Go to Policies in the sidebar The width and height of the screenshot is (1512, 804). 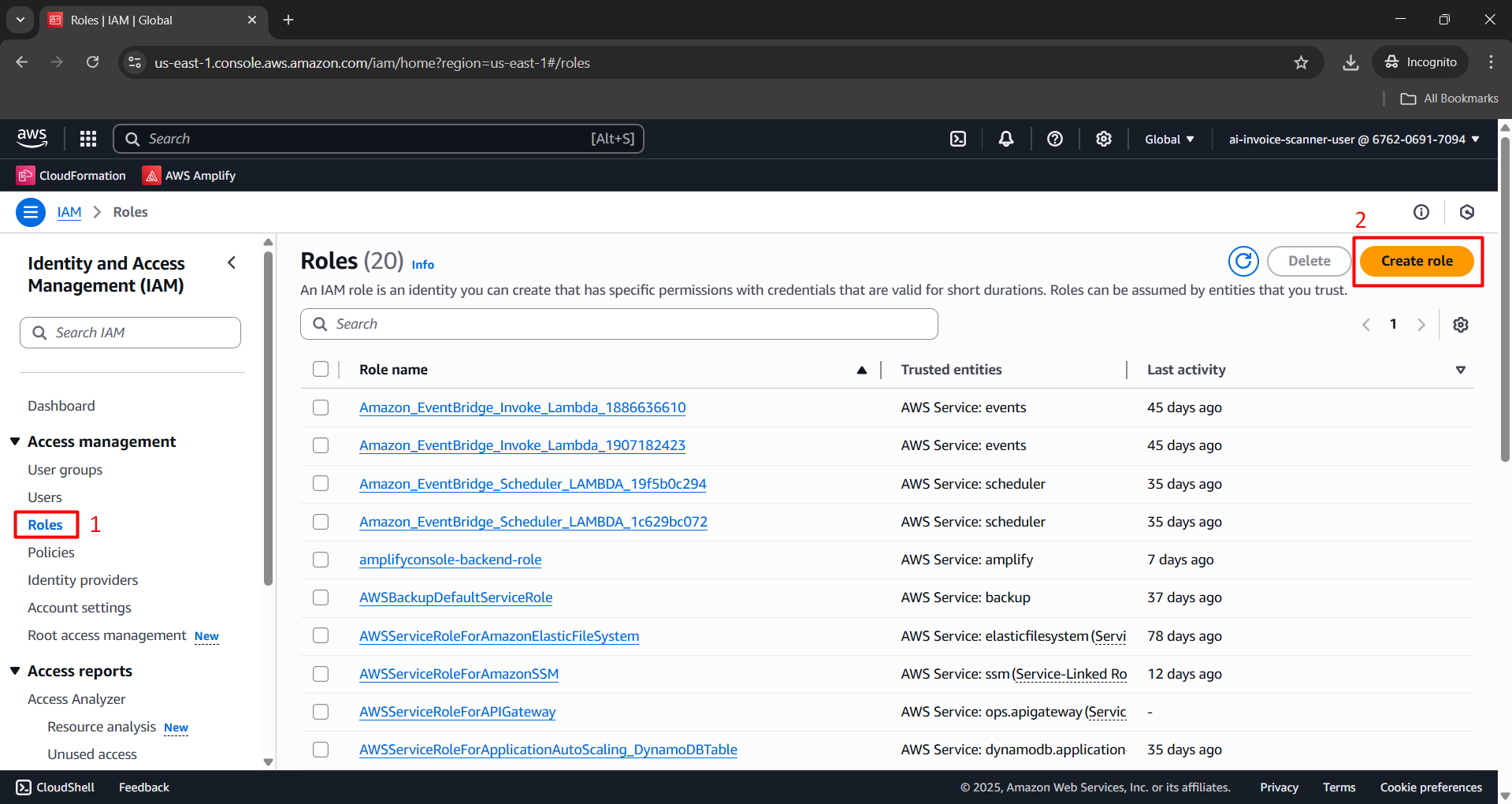coord(51,553)
